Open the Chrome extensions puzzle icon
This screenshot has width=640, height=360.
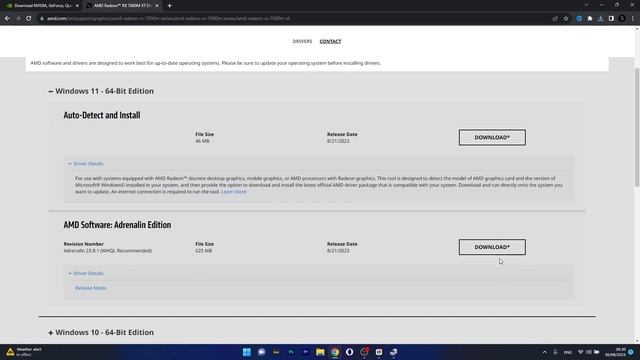click(x=590, y=18)
